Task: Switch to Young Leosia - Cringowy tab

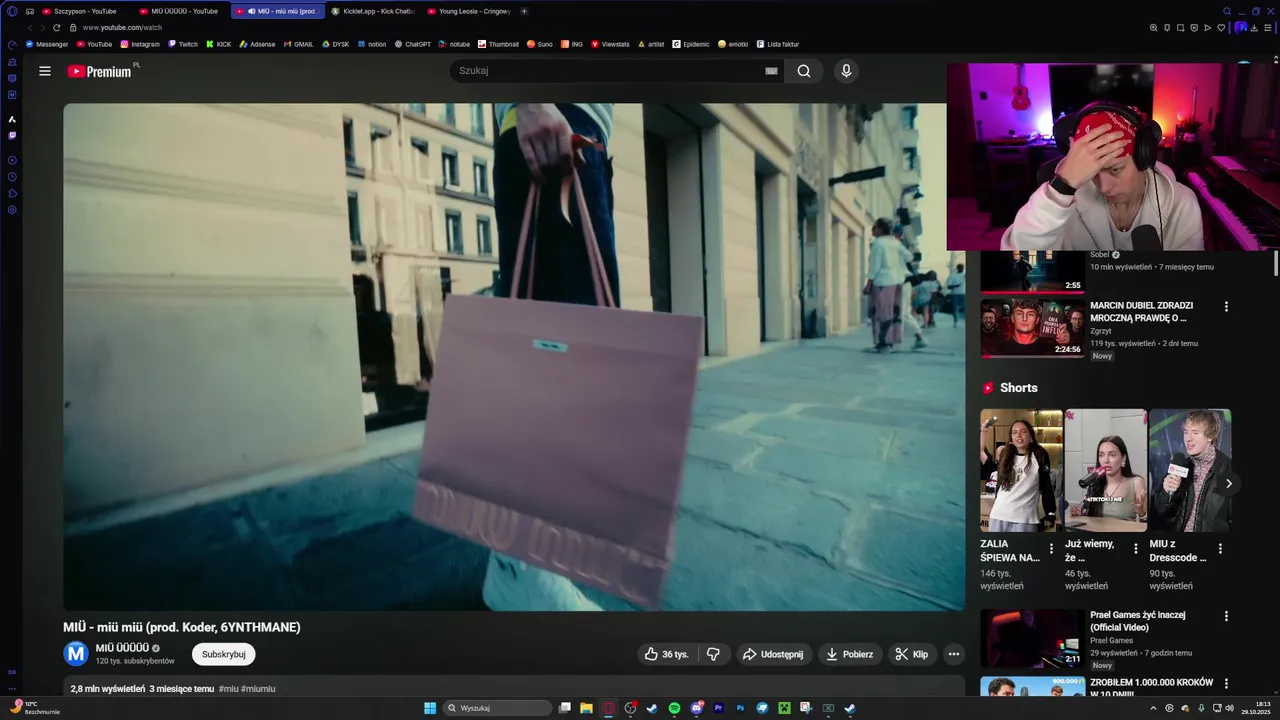Action: point(469,11)
